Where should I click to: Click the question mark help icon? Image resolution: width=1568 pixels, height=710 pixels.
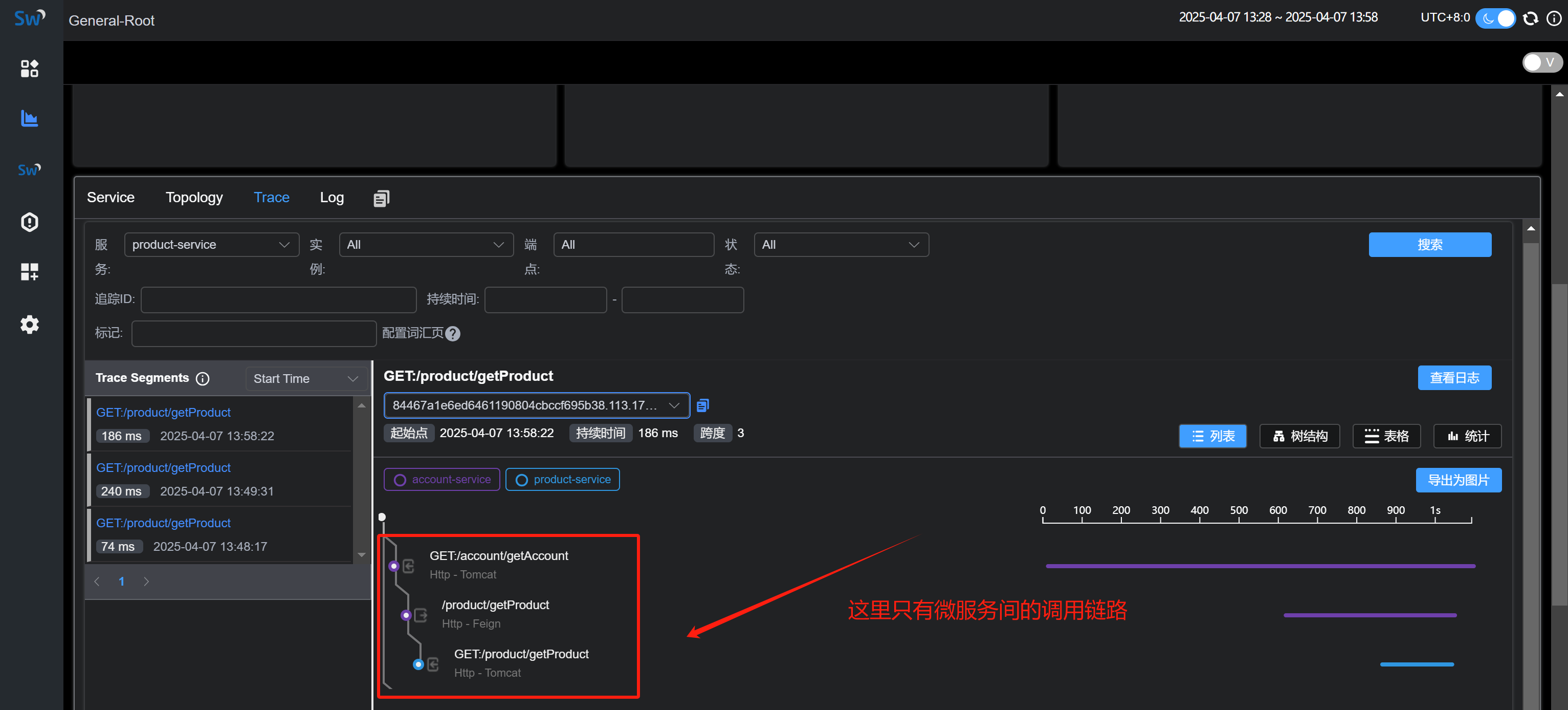(452, 334)
